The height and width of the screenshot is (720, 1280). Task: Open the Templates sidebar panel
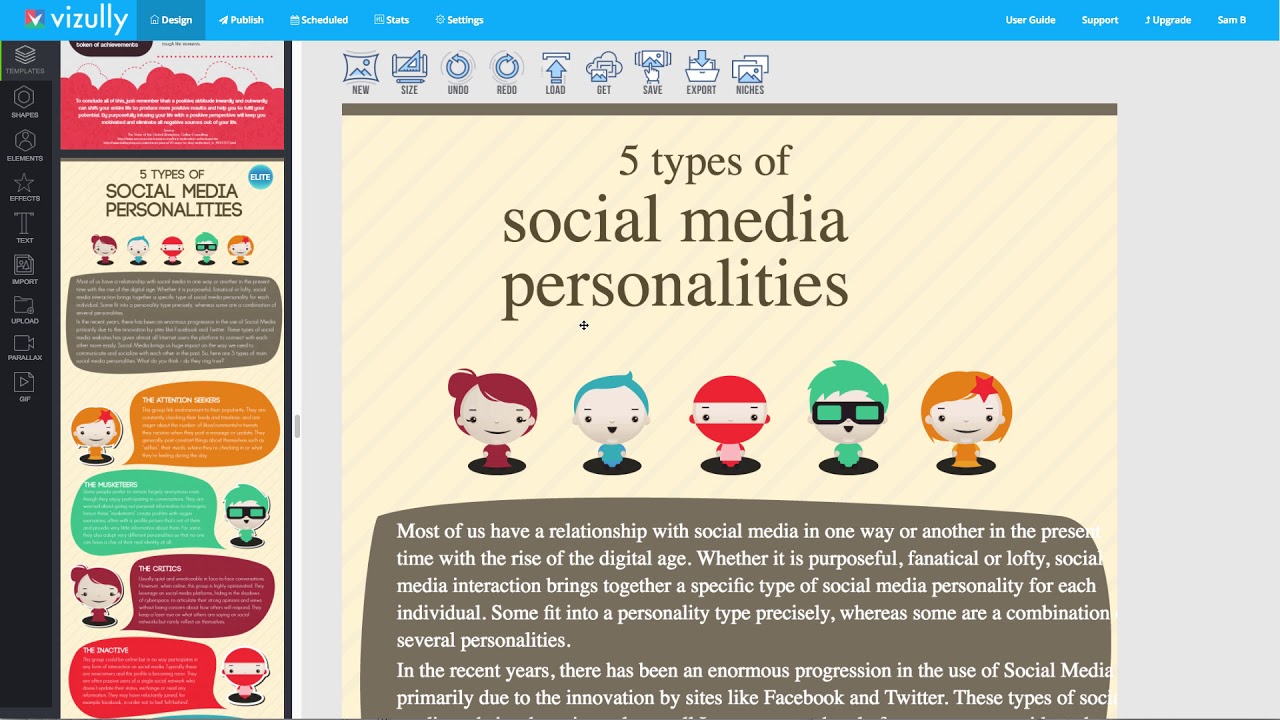coord(25,60)
